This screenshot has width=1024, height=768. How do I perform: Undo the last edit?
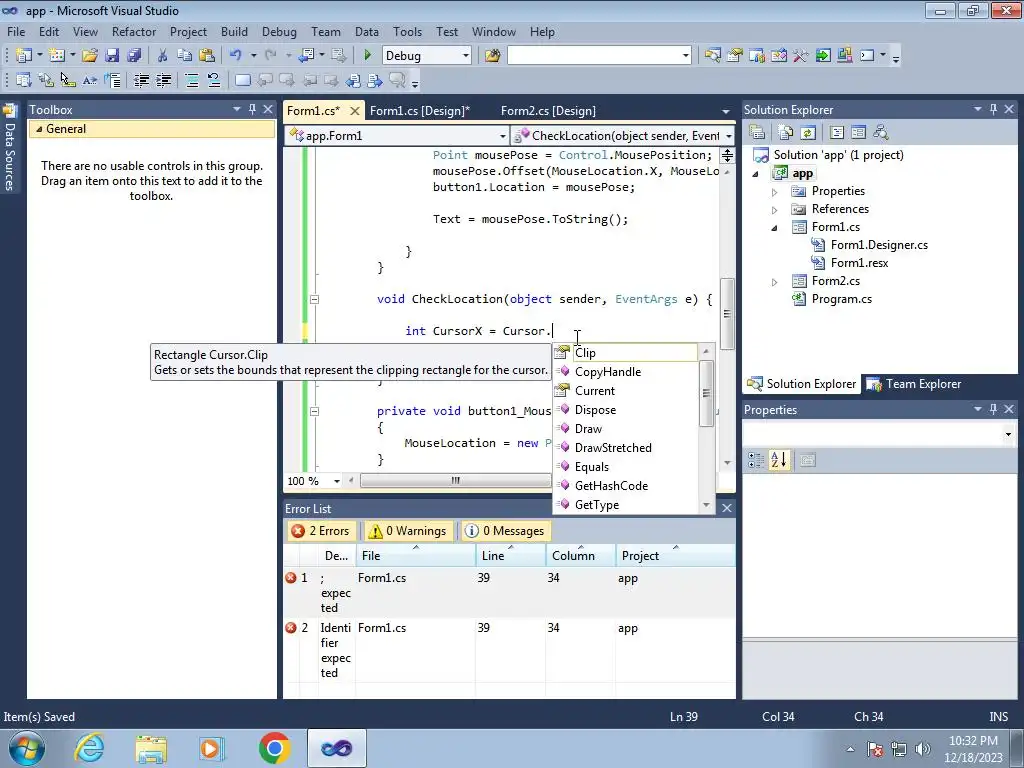[236, 56]
